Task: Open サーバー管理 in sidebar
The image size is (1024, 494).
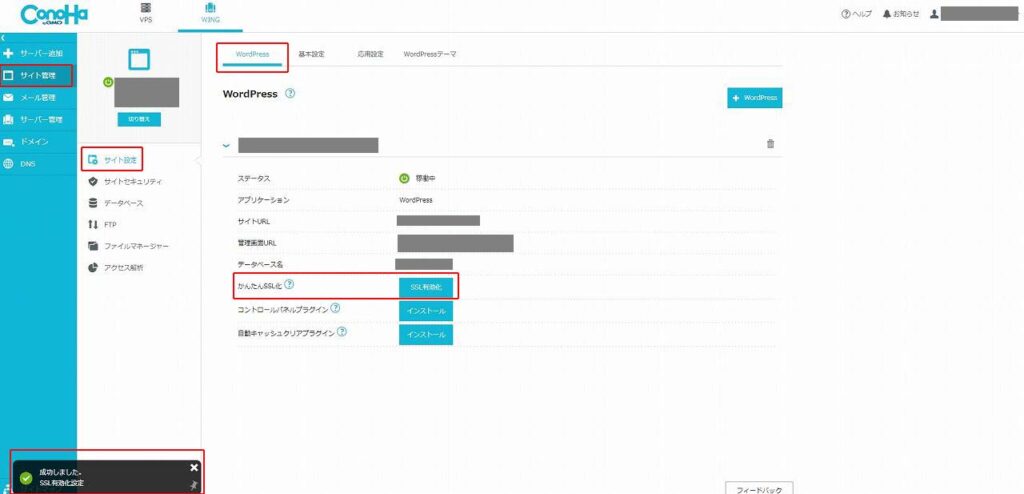Action: point(38,120)
